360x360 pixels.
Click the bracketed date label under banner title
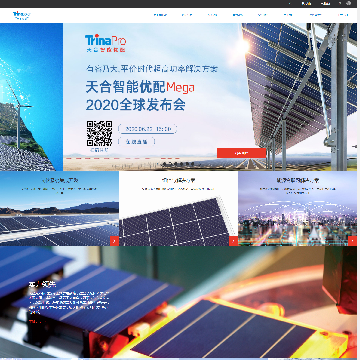[148, 129]
